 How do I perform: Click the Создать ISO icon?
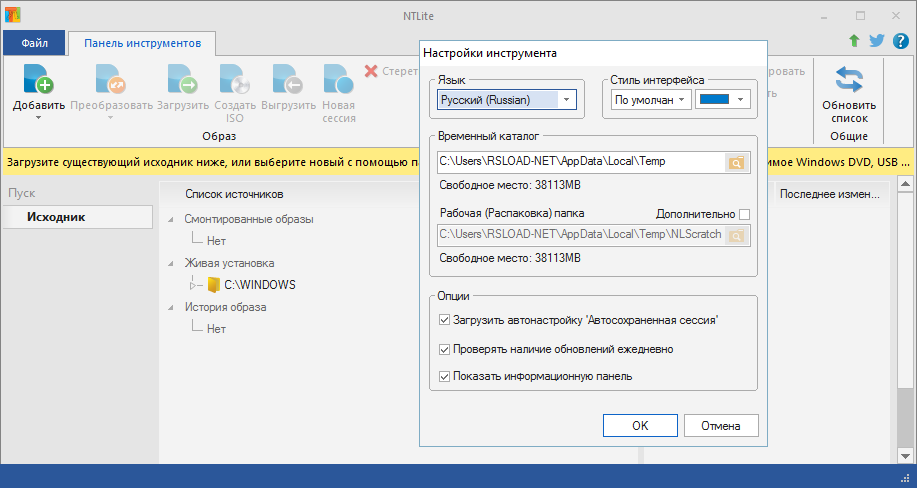(x=235, y=79)
